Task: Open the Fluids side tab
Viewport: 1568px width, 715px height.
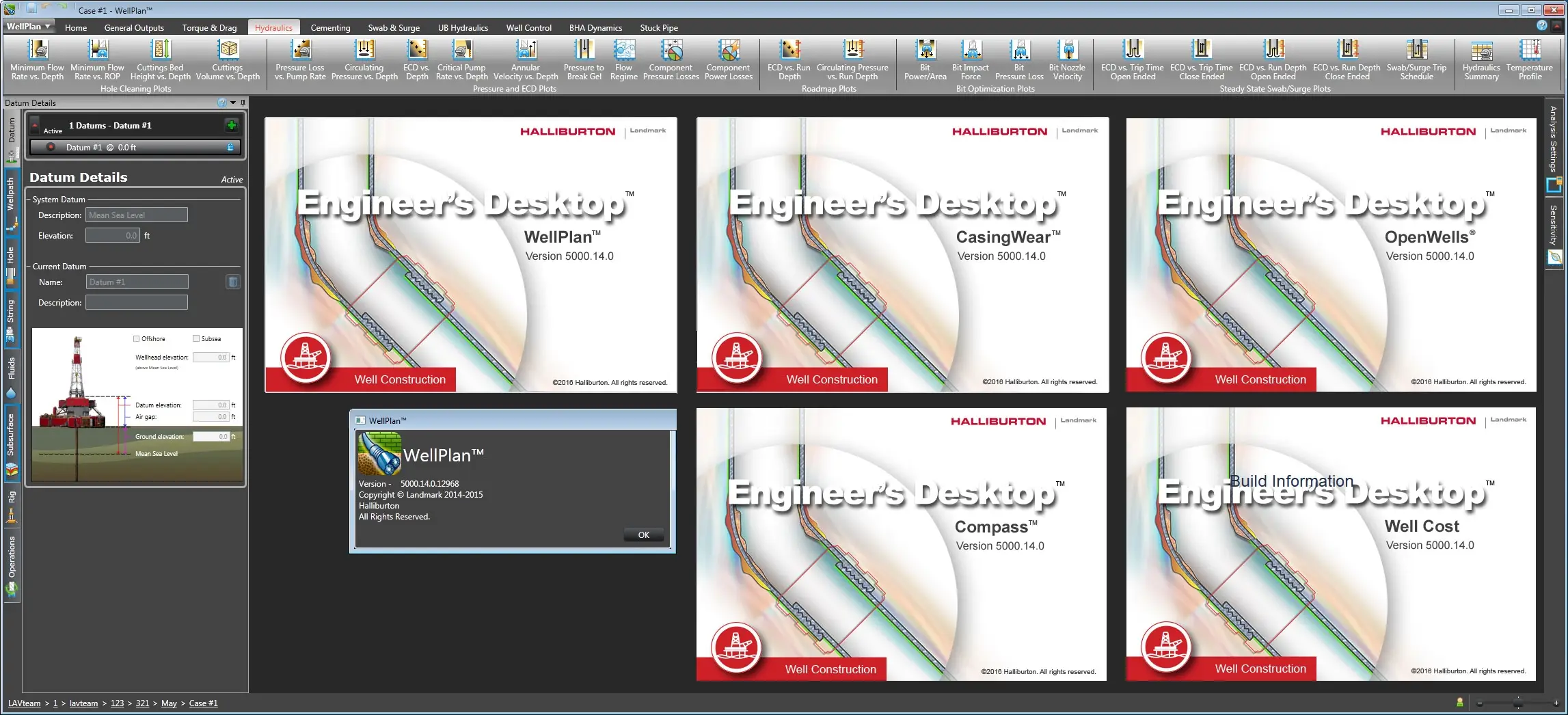Action: pos(11,377)
